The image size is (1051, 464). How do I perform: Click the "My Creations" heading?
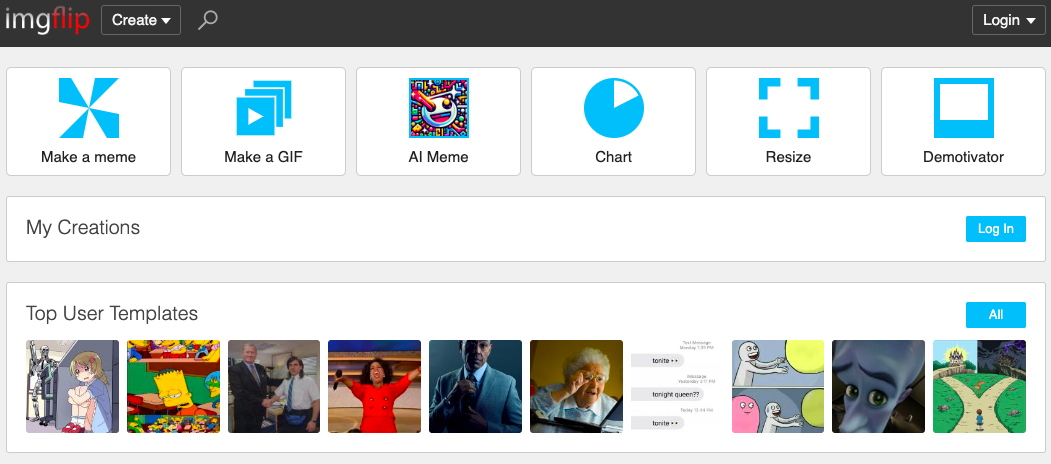click(83, 228)
